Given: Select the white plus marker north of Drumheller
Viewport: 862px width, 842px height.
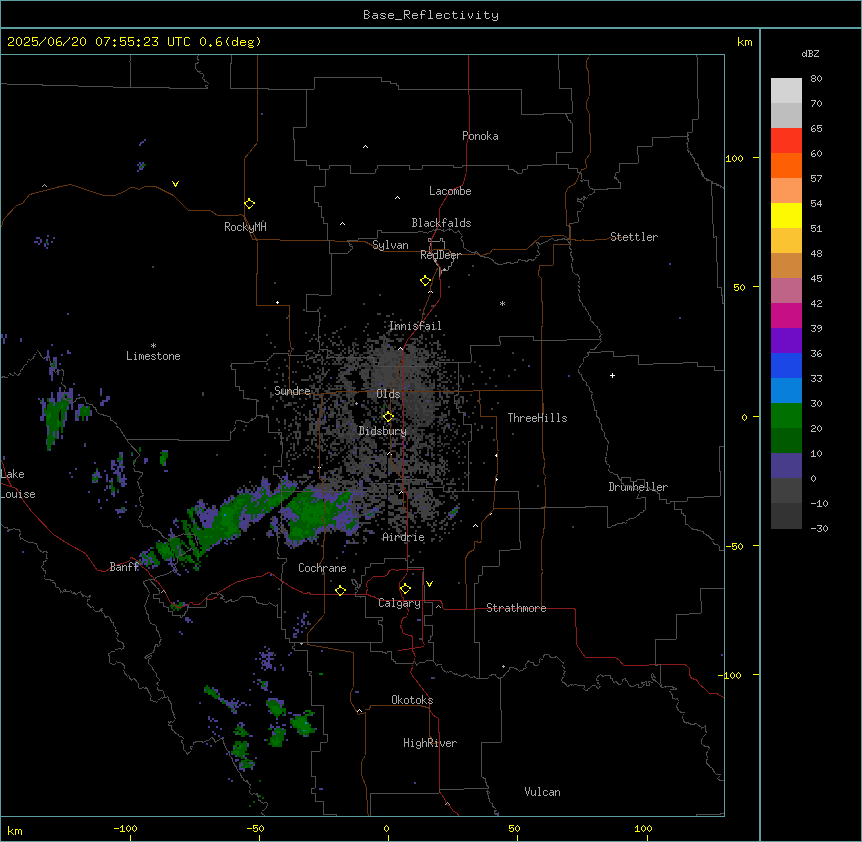Looking at the screenshot, I should click(612, 375).
